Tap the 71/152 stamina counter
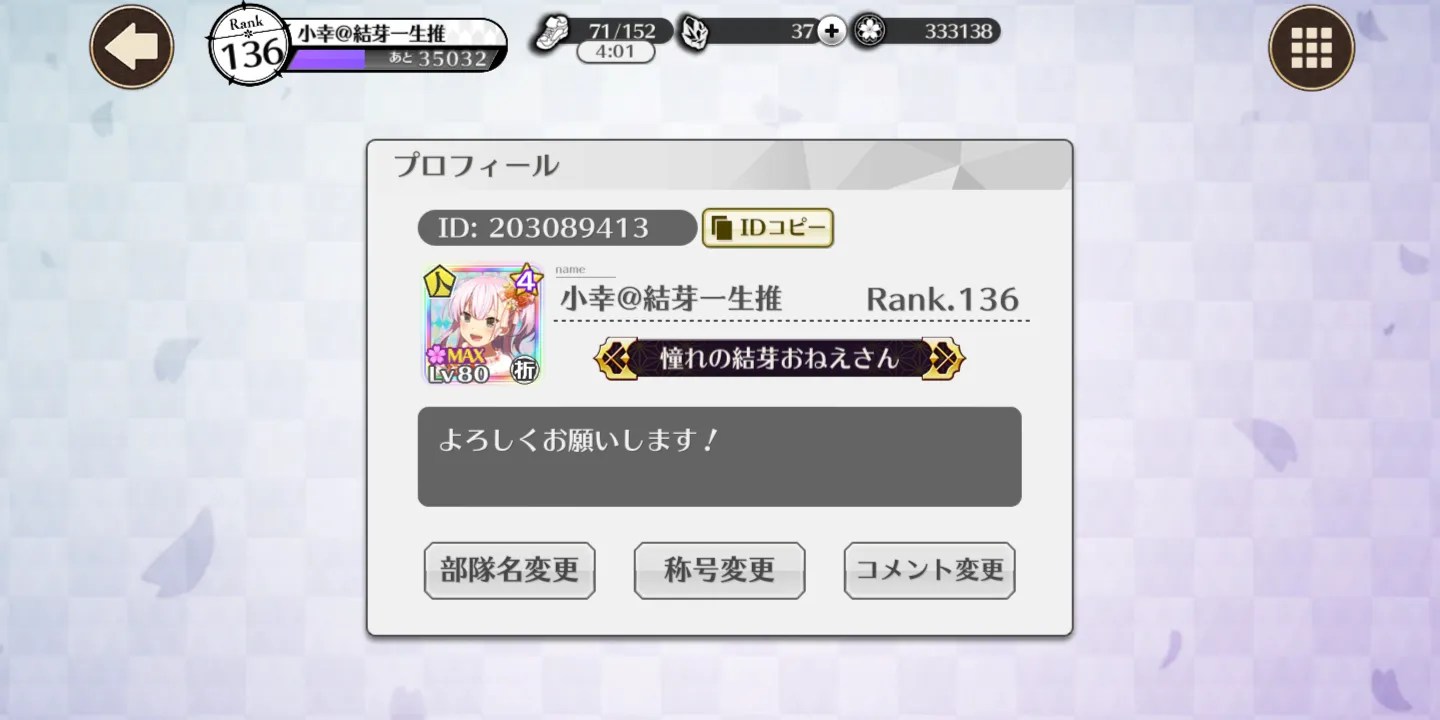 pos(623,31)
